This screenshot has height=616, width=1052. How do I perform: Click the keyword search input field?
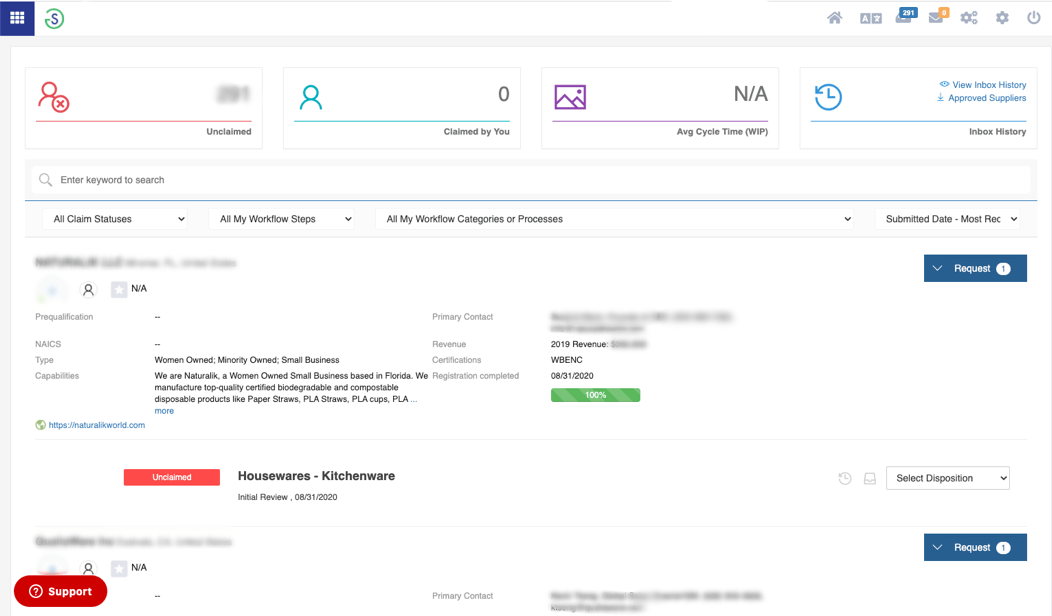[x=531, y=180]
